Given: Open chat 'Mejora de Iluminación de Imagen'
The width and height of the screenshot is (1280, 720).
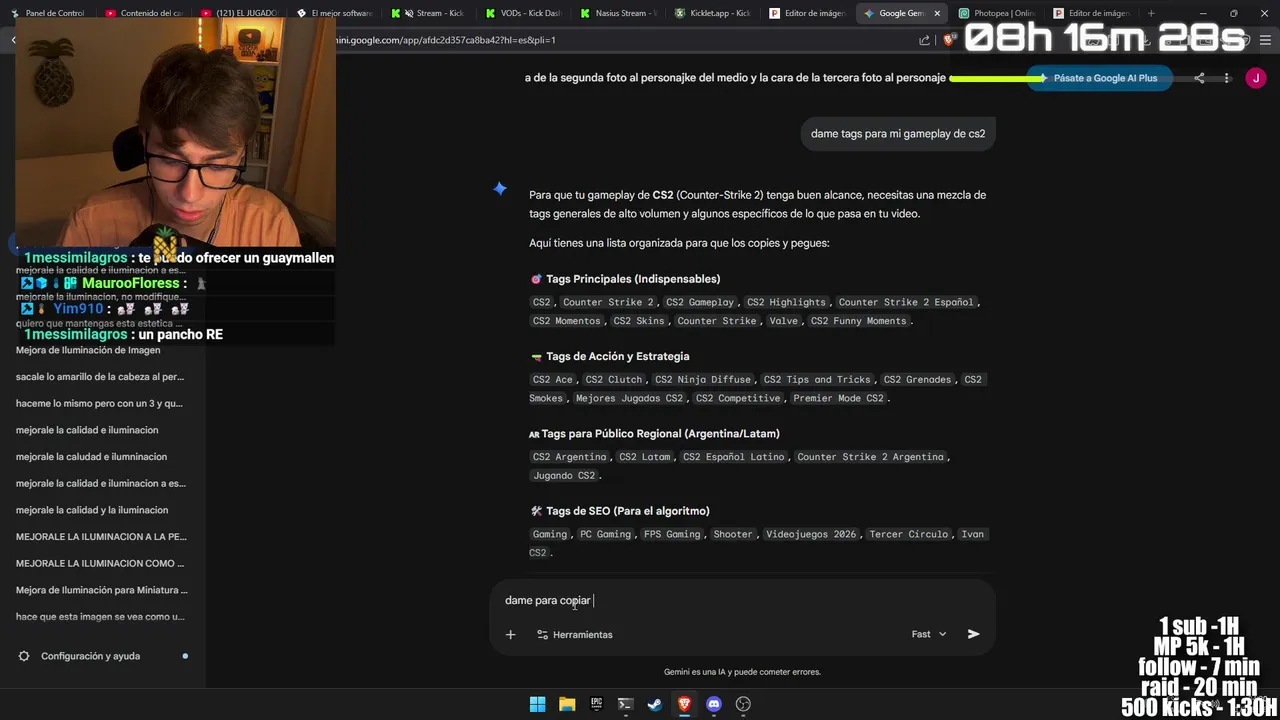Looking at the screenshot, I should 88,350.
